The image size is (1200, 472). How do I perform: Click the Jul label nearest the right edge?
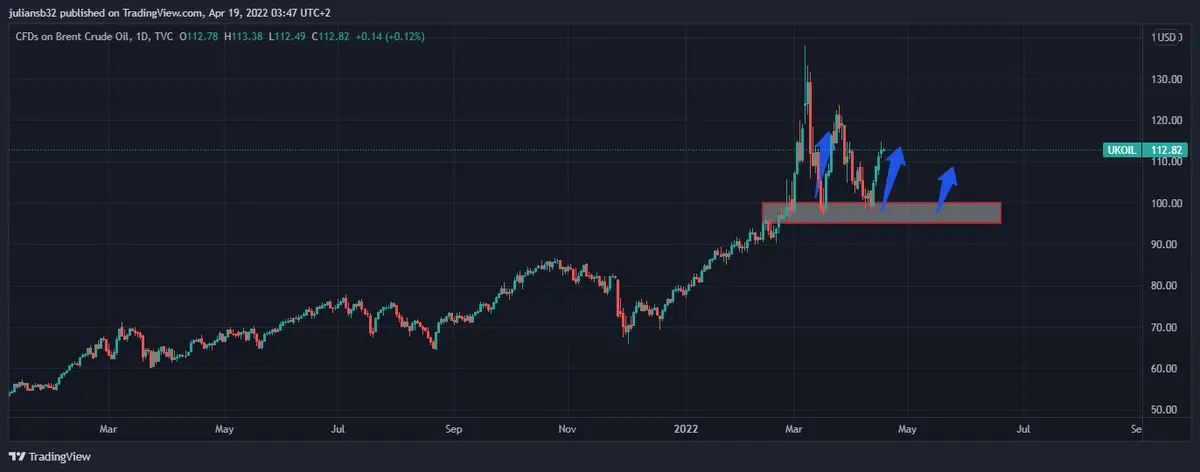(1022, 429)
